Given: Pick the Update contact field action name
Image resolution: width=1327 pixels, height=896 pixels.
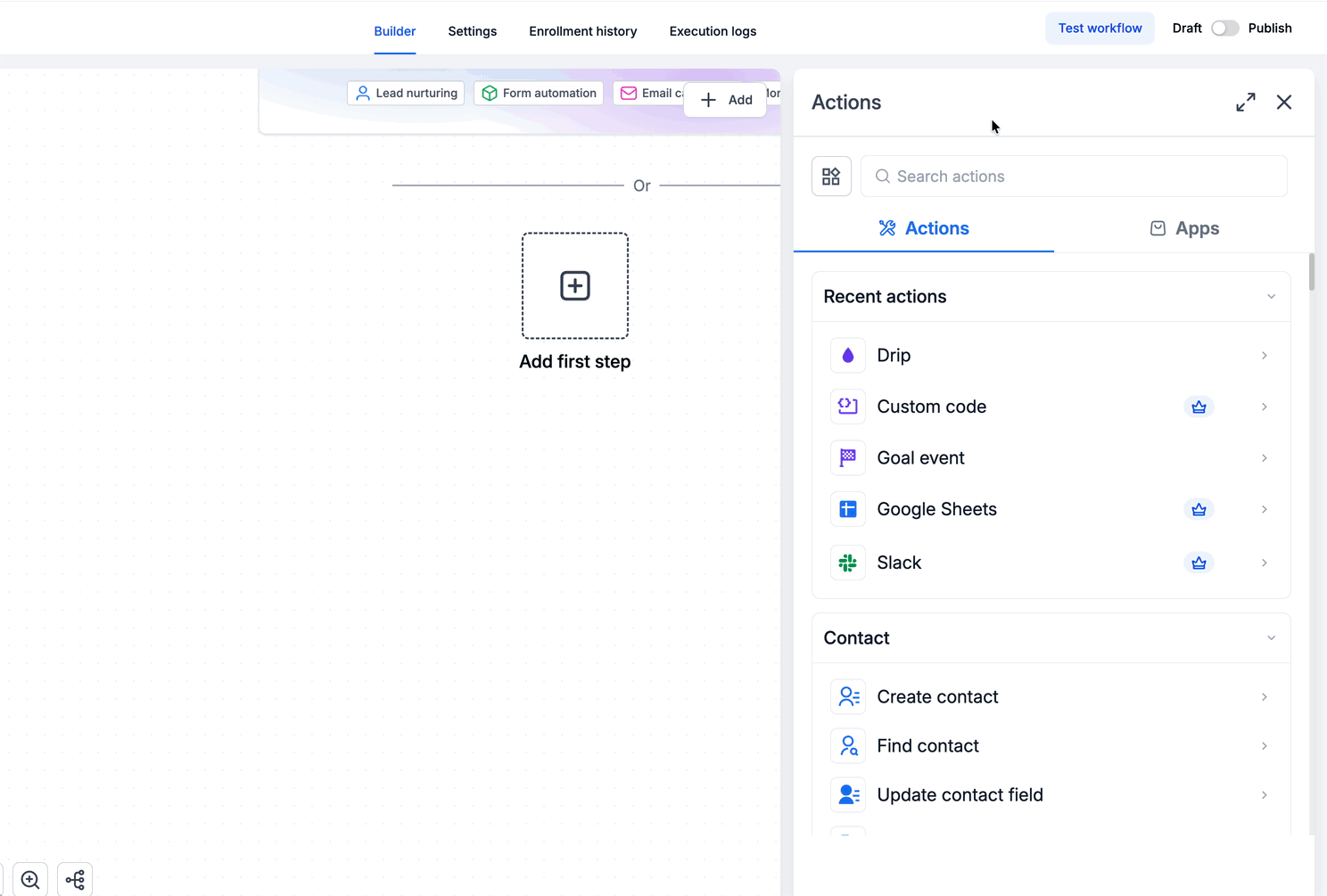Looking at the screenshot, I should click(x=960, y=794).
